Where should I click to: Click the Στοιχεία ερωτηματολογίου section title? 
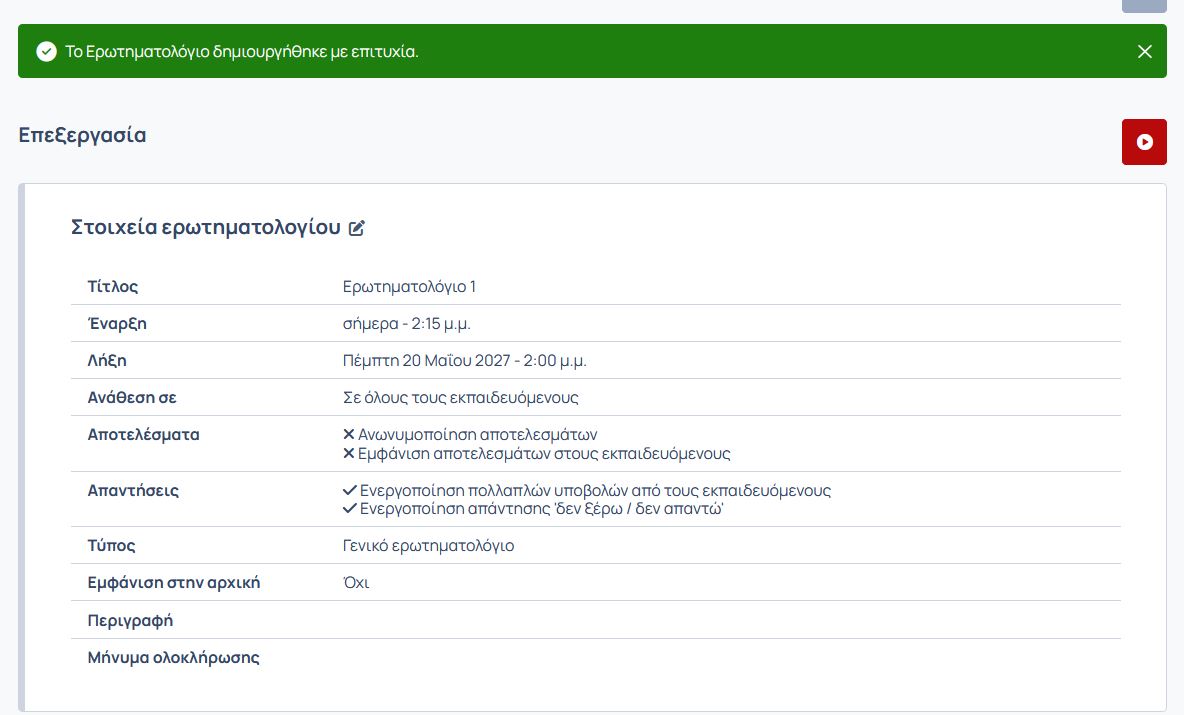(x=206, y=227)
